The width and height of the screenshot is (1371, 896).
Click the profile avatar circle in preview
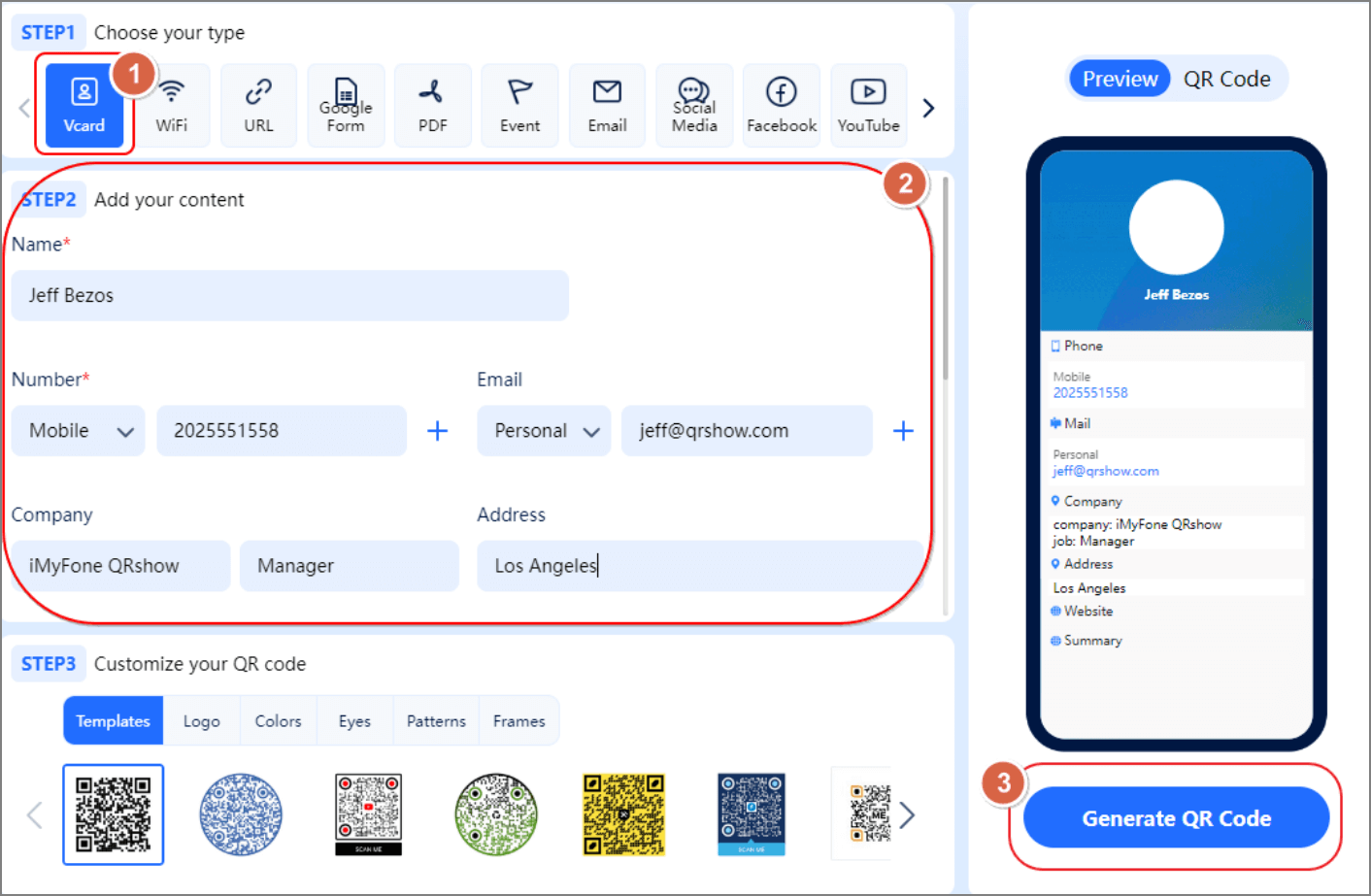coord(1176,227)
